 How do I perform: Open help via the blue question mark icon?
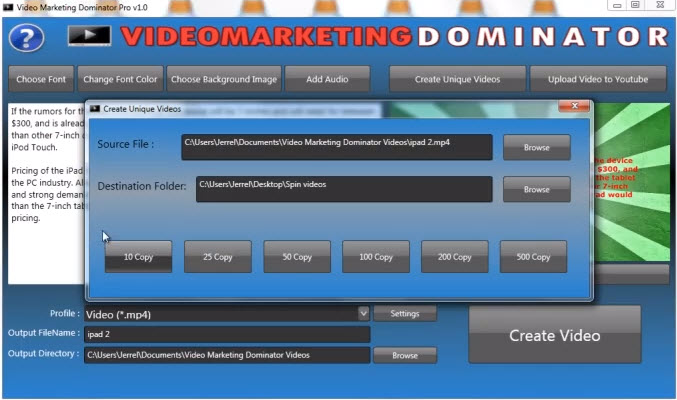(x=26, y=38)
